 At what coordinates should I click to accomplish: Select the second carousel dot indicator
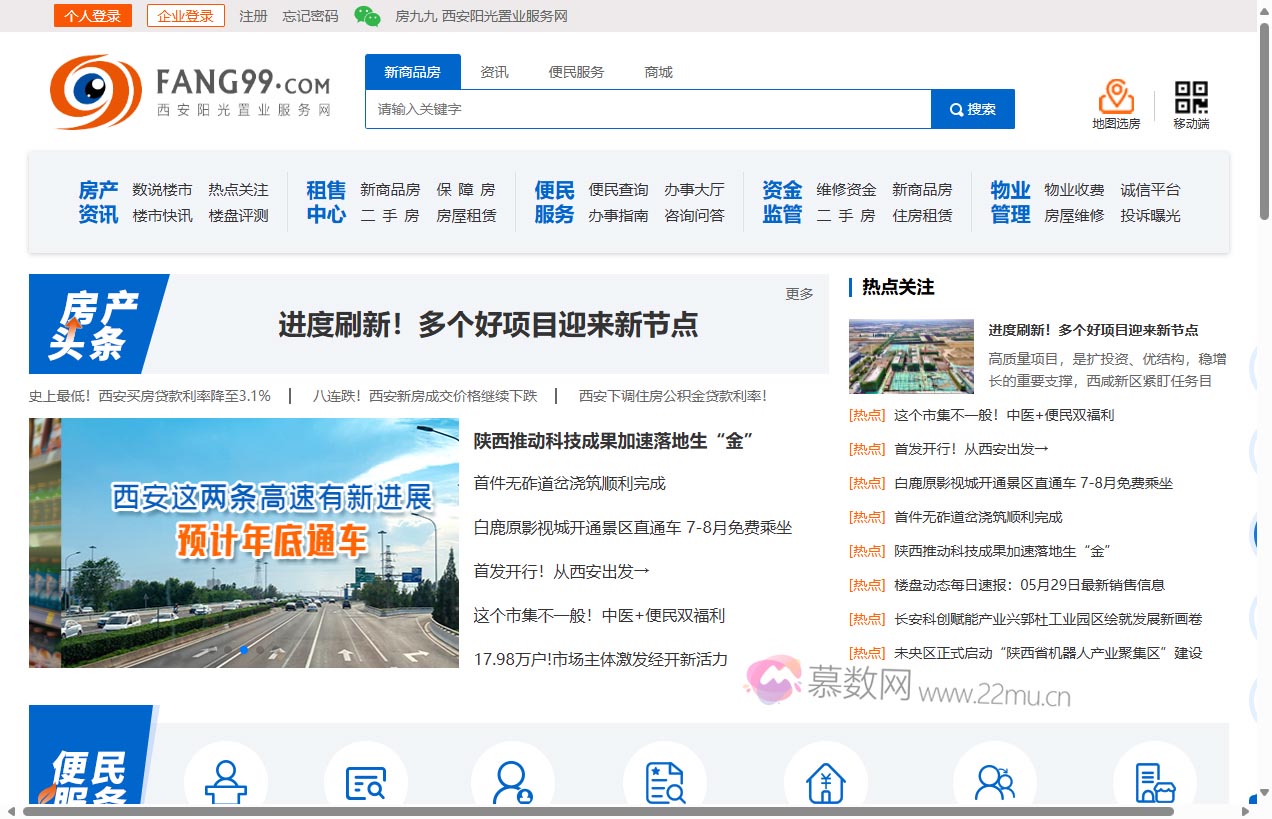click(243, 649)
